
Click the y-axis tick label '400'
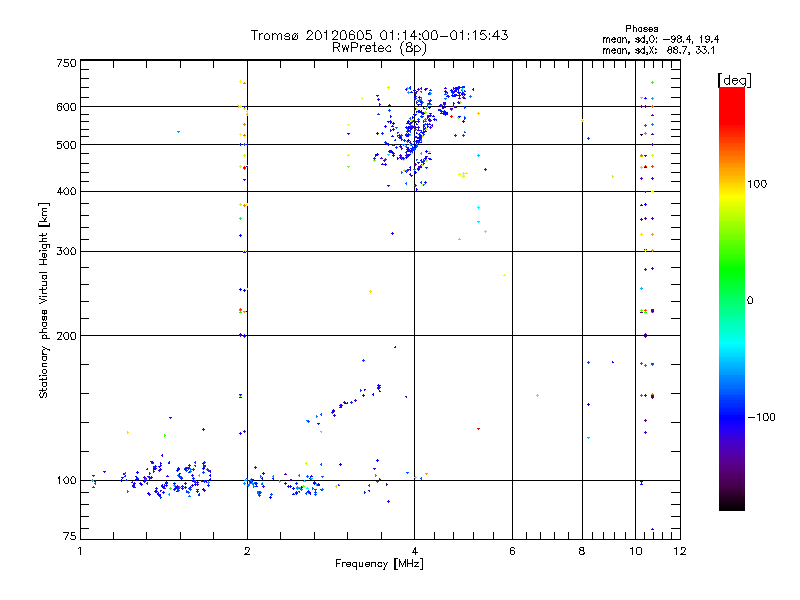point(67,192)
